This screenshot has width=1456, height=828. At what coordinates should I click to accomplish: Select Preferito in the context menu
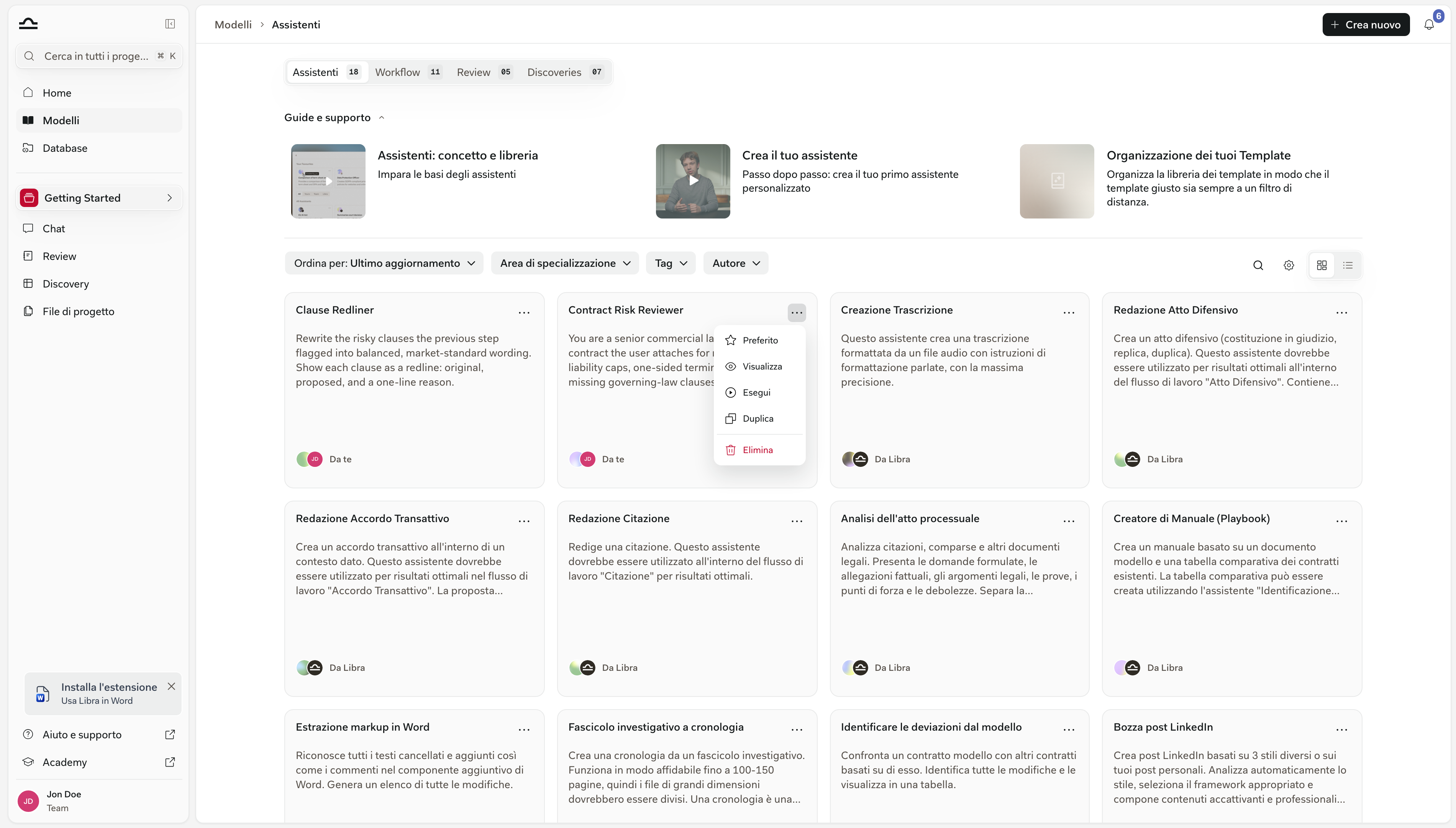point(760,340)
